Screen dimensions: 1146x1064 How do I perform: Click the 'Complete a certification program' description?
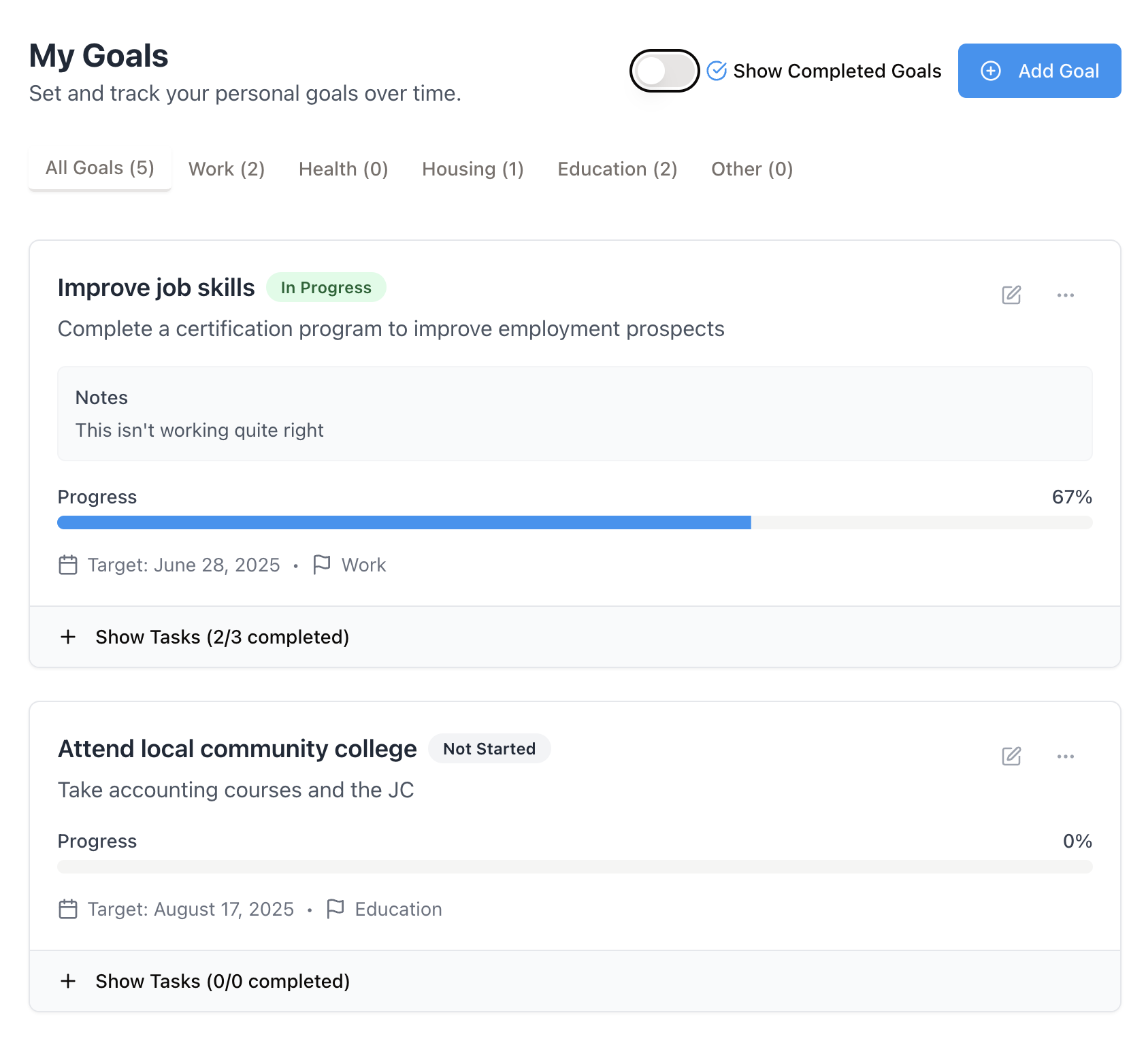391,329
